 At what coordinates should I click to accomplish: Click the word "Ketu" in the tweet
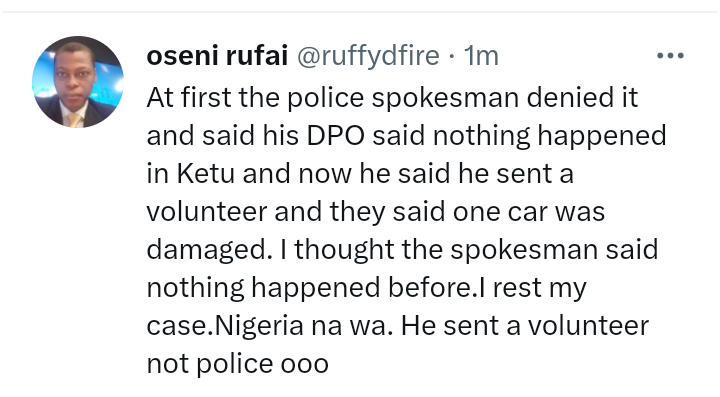206,174
